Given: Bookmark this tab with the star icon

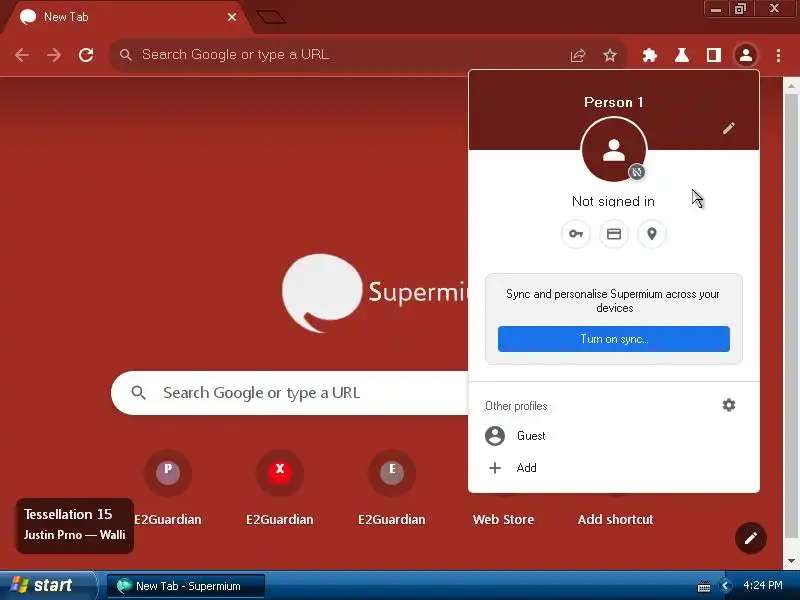Looking at the screenshot, I should [x=610, y=55].
